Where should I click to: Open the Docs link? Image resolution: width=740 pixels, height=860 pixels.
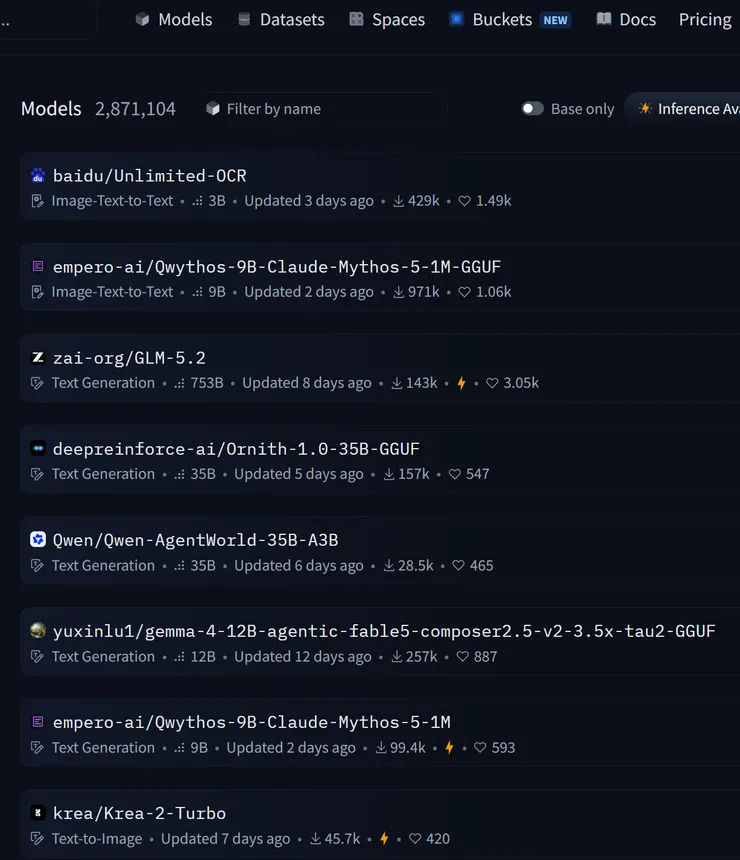[x=626, y=20]
